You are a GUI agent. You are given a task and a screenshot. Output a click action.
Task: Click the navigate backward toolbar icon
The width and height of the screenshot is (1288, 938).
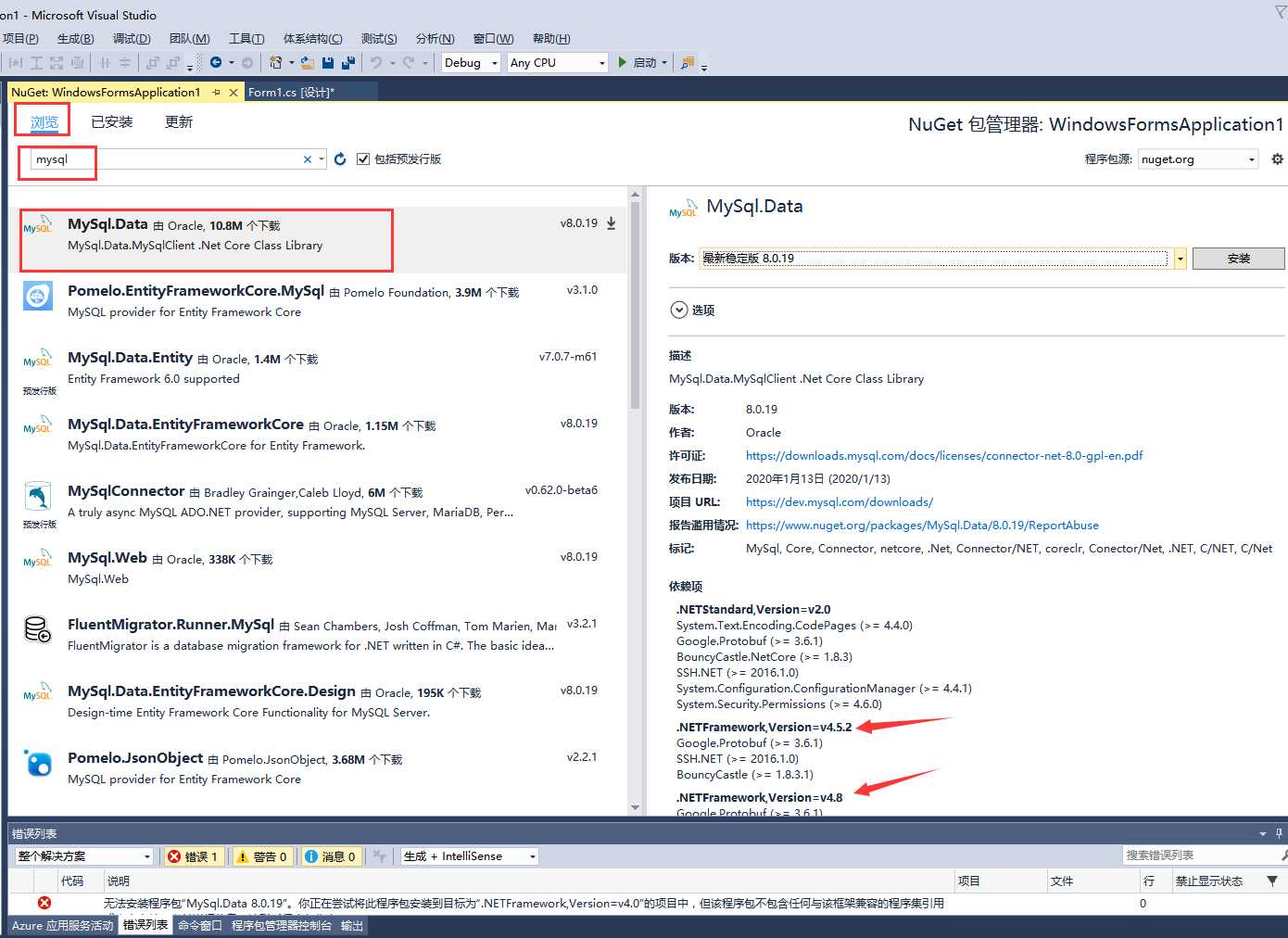tap(216, 62)
